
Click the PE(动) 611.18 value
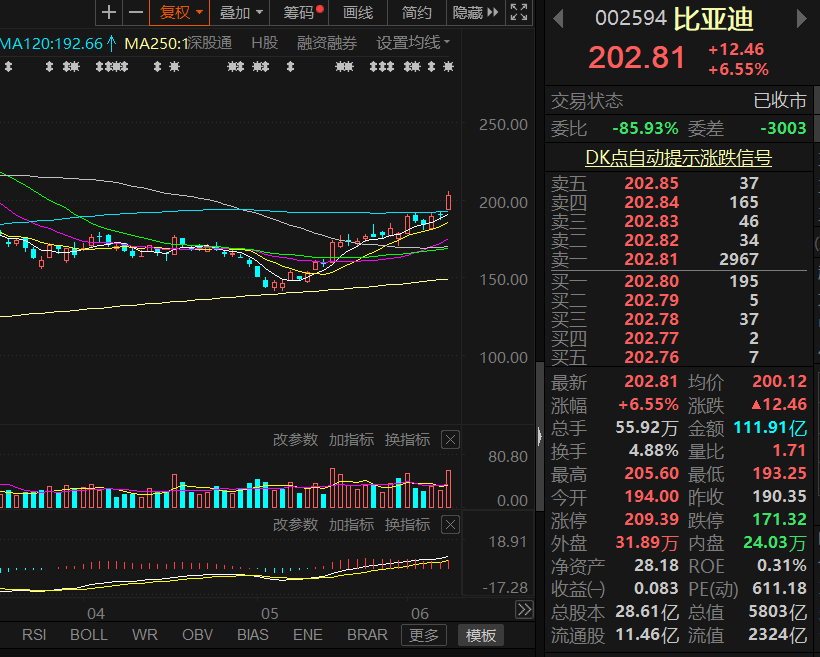(x=779, y=588)
